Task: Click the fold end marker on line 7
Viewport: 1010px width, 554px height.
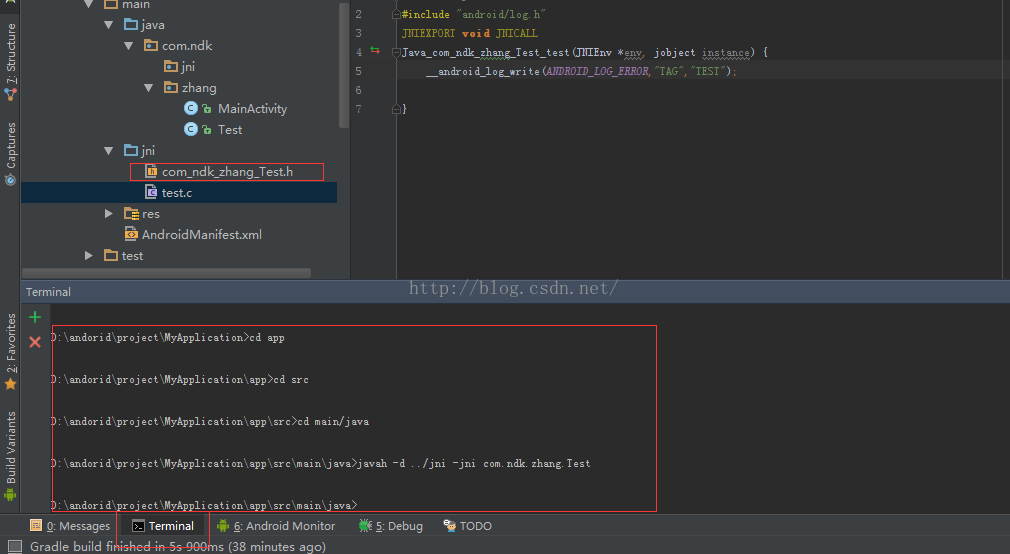Action: pyautogui.click(x=395, y=109)
